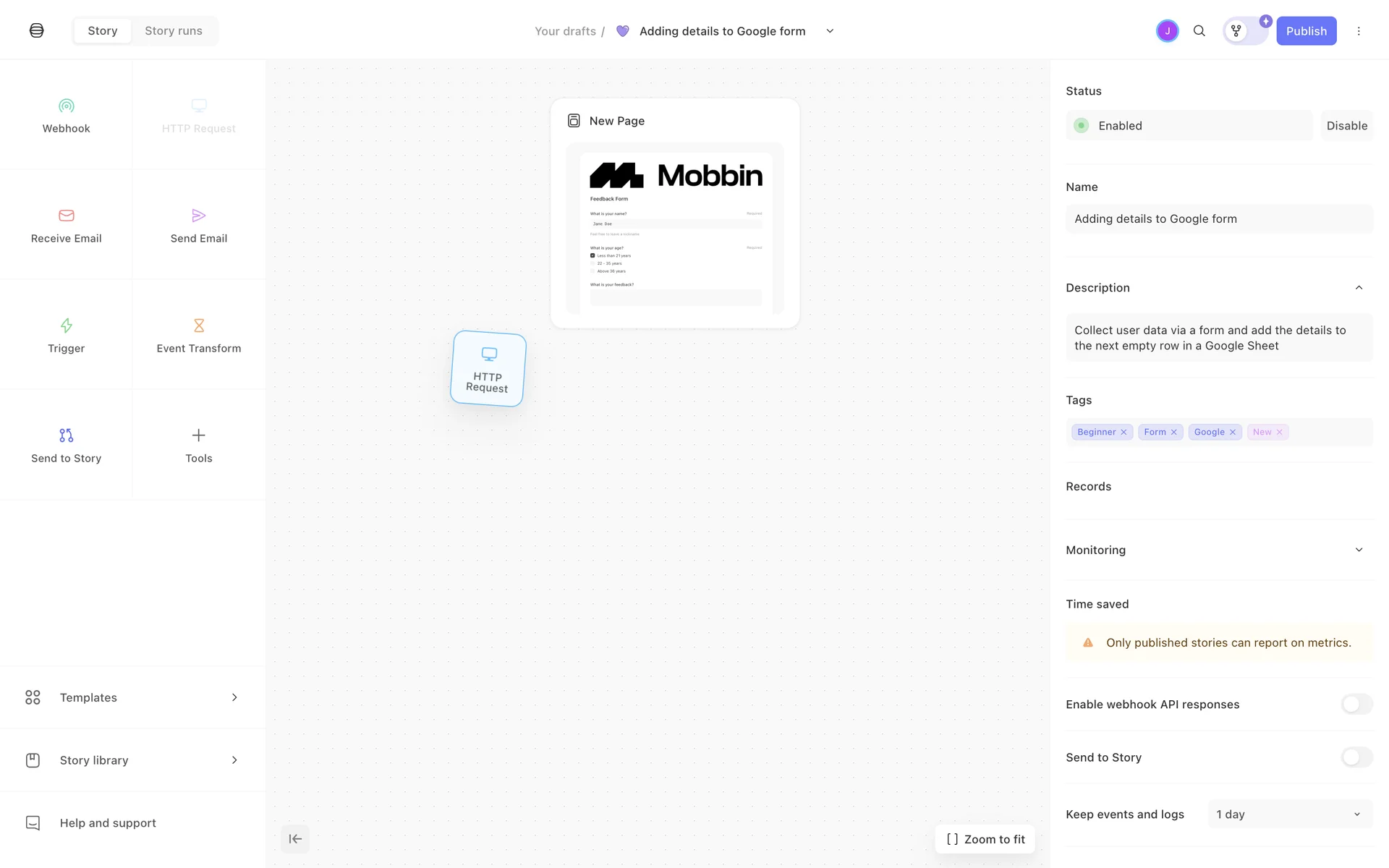Expand the Monitoring section
The height and width of the screenshot is (868, 1389).
point(1358,550)
